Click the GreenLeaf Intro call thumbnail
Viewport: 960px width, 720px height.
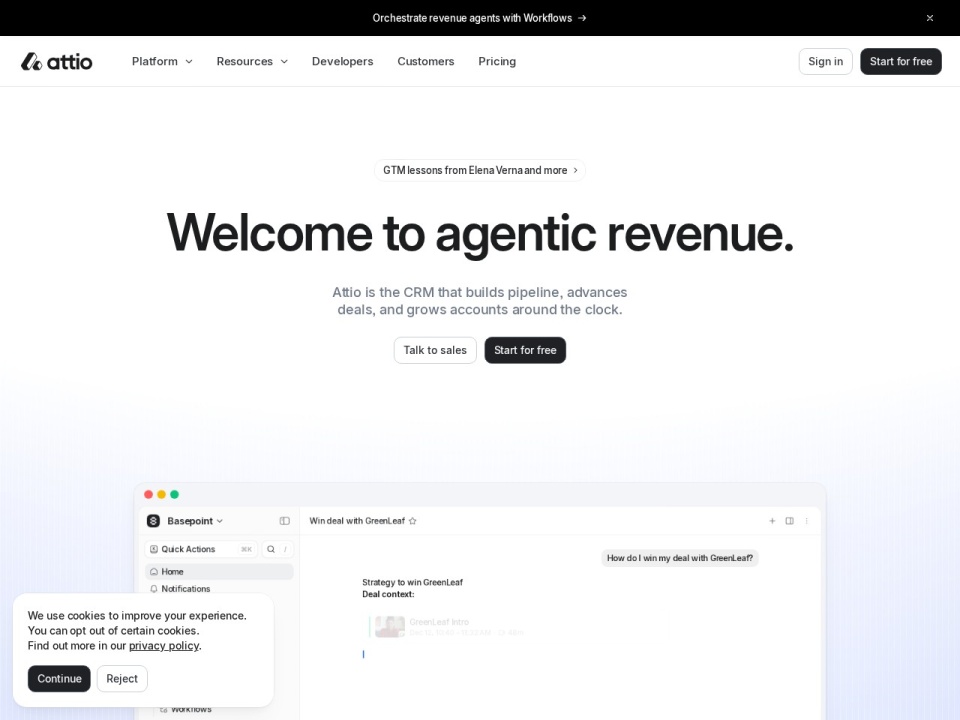tap(390, 627)
